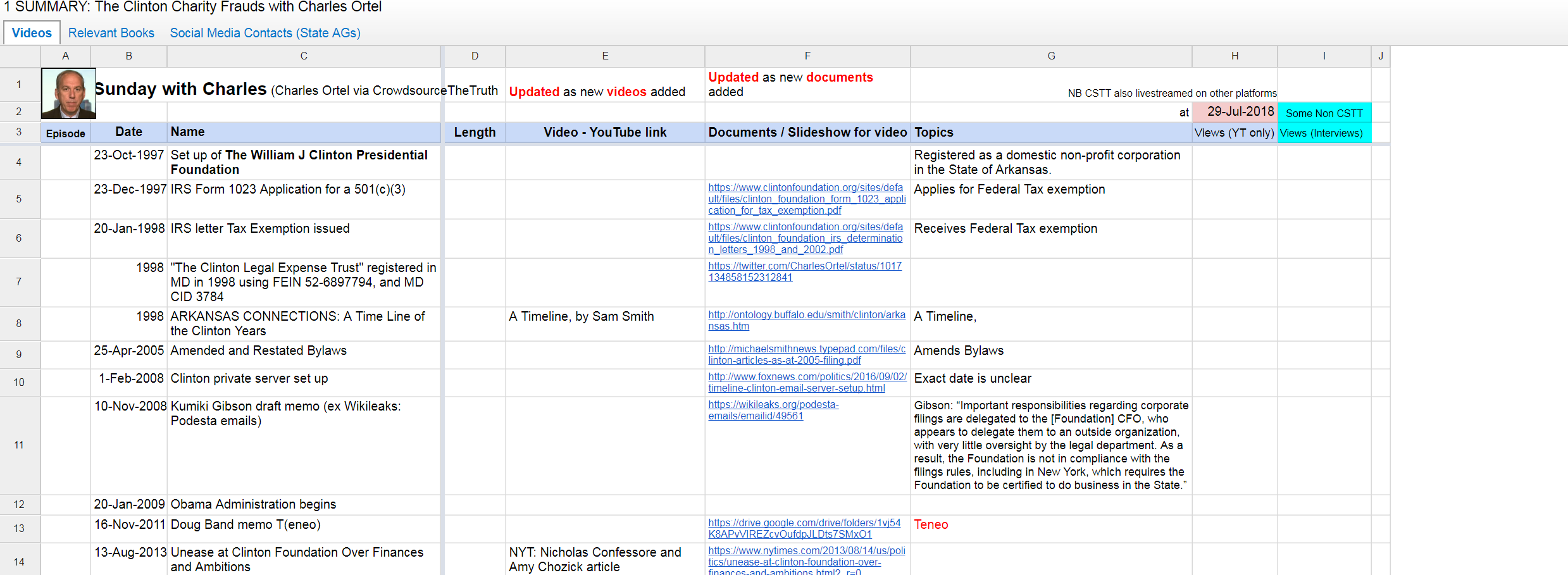Open Fox News email server timeline link

(x=807, y=383)
